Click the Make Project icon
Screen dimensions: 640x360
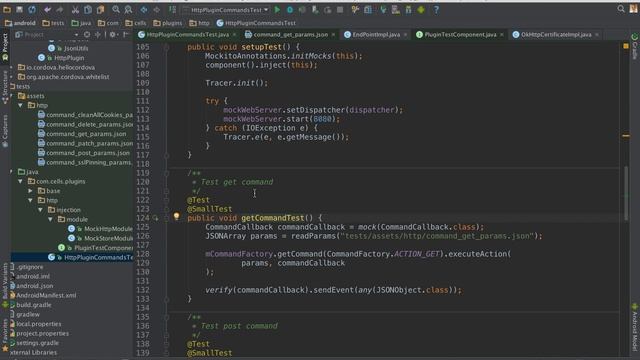173,9
